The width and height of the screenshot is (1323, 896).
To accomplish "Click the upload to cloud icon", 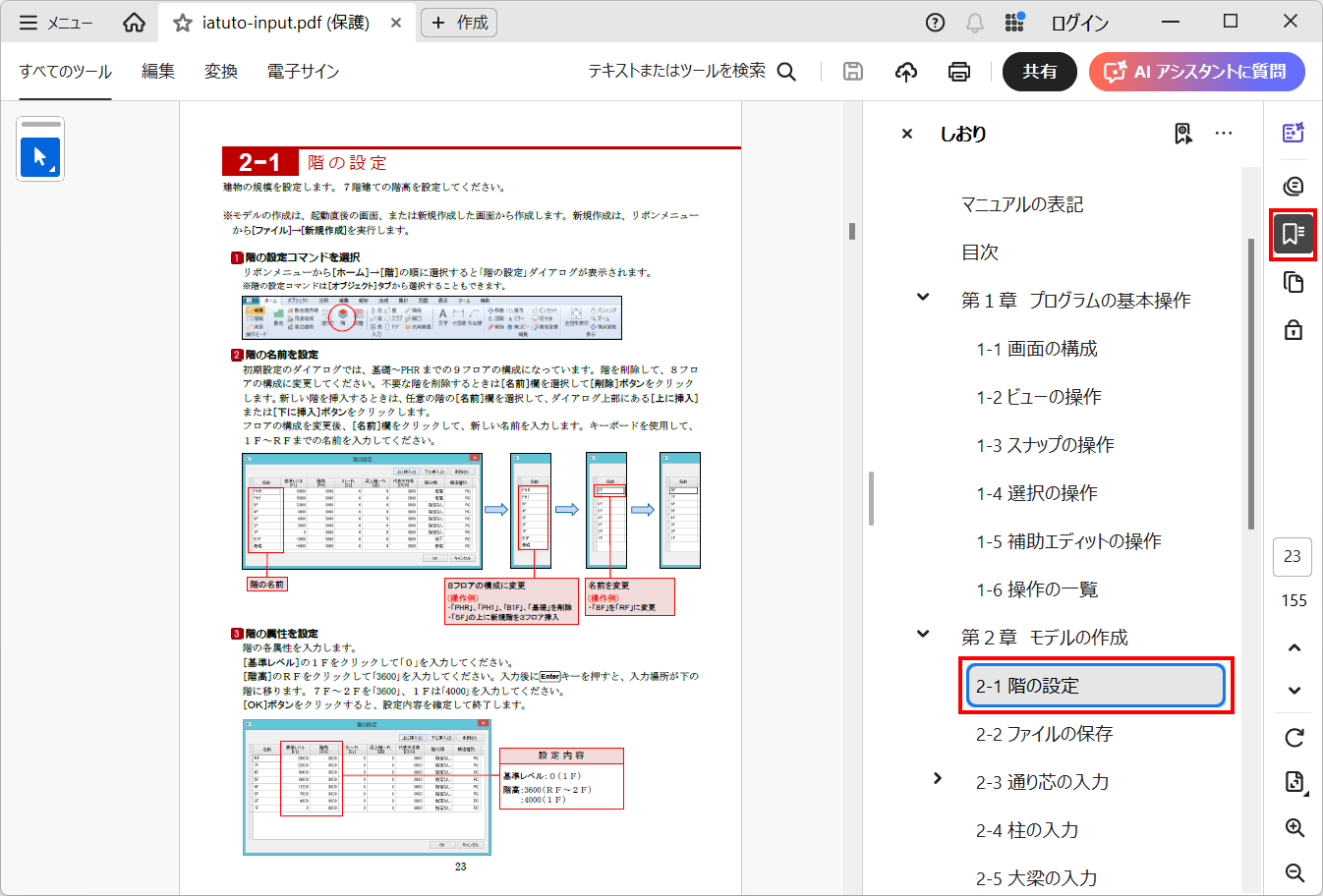I will tap(906, 72).
